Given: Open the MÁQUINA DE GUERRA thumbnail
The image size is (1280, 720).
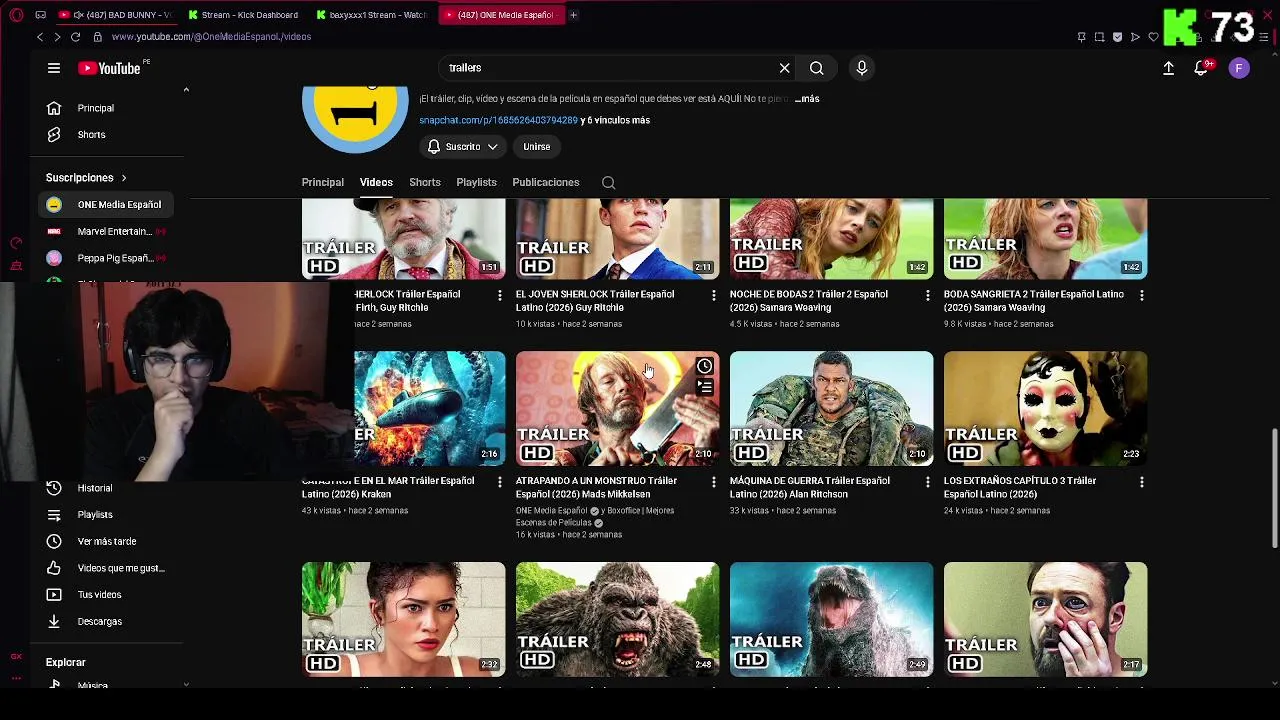Looking at the screenshot, I should coord(831,408).
